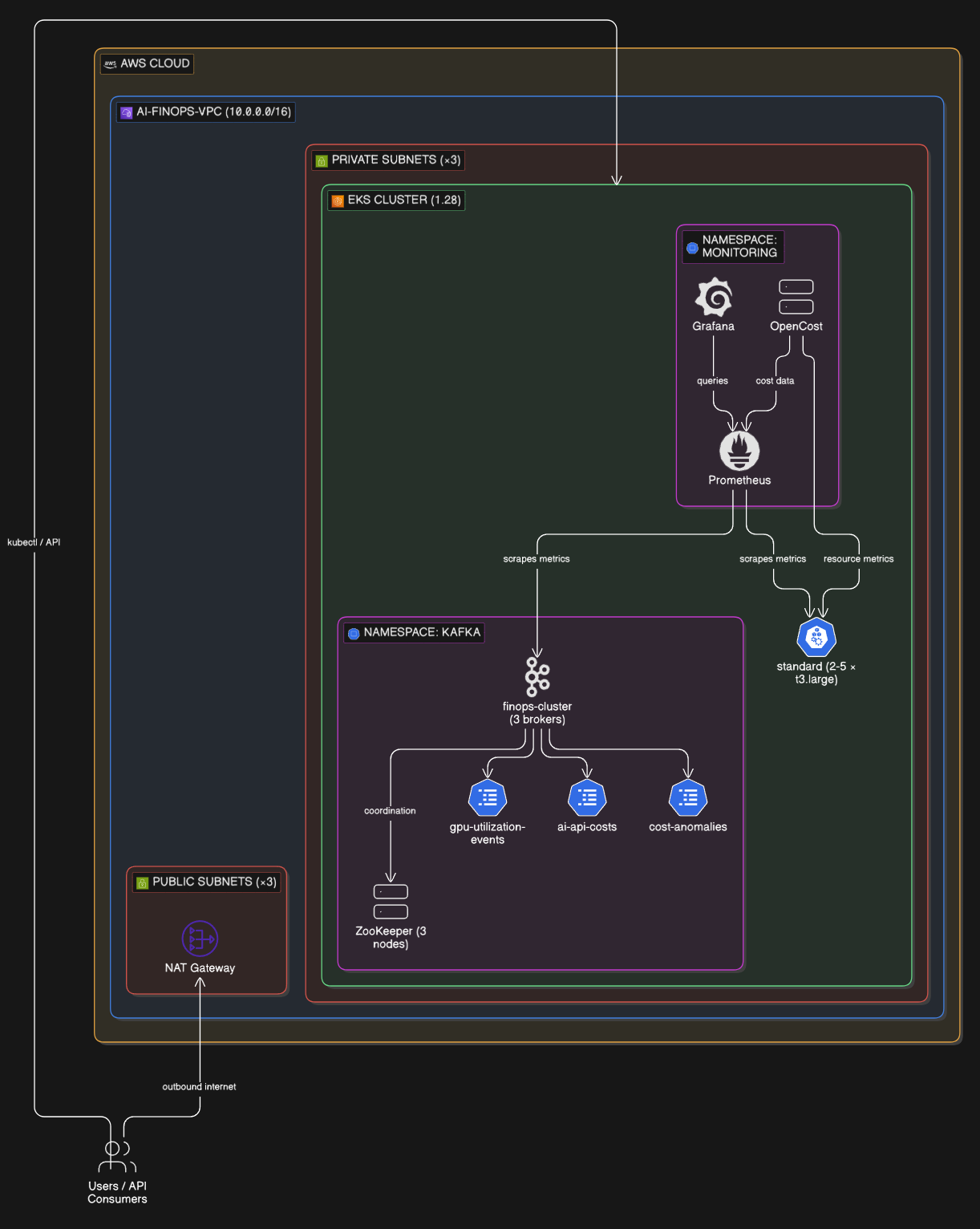This screenshot has width=980, height=1229.
Task: Click the 'finops-cluster (3 brokers)' label
Action: (537, 713)
